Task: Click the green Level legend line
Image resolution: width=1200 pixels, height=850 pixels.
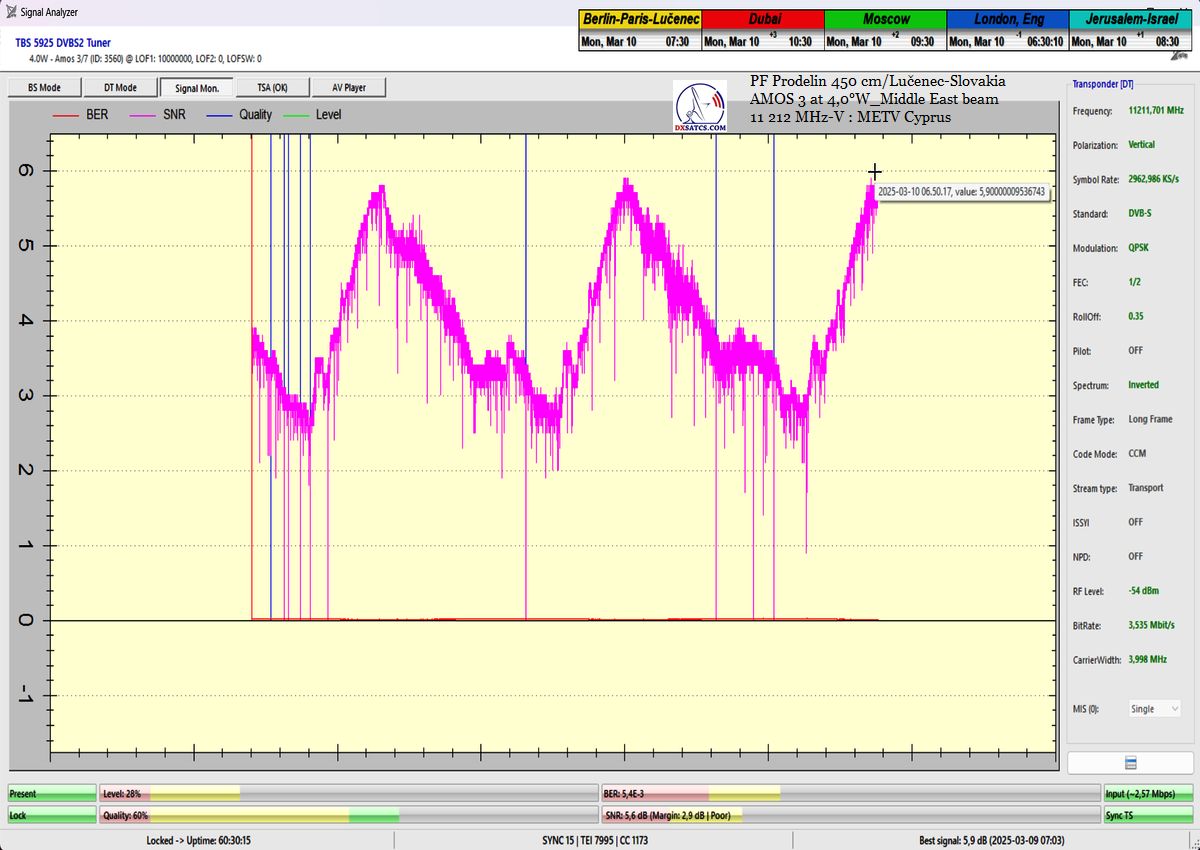Action: [297, 115]
